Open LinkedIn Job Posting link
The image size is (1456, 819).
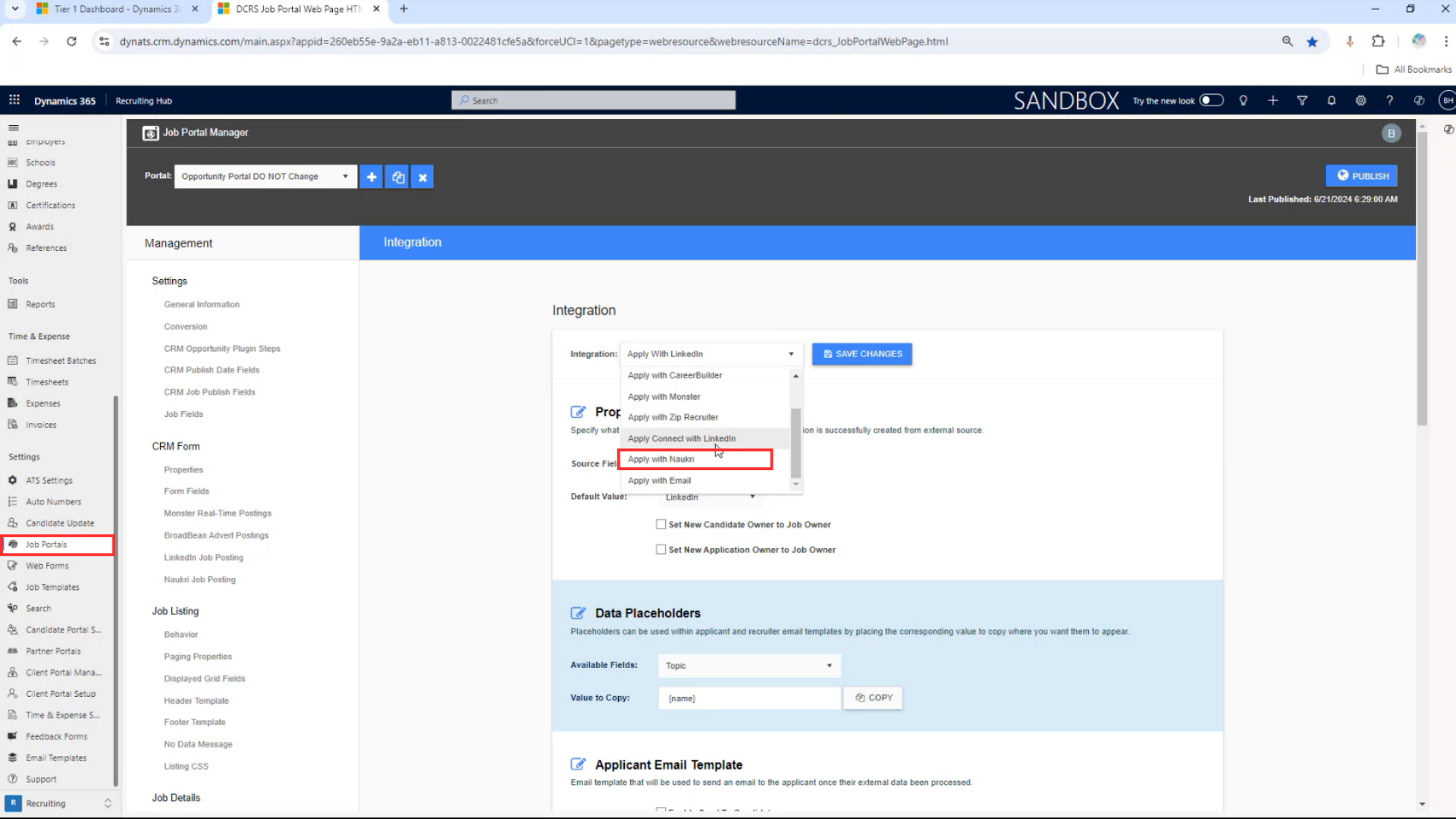coord(203,557)
